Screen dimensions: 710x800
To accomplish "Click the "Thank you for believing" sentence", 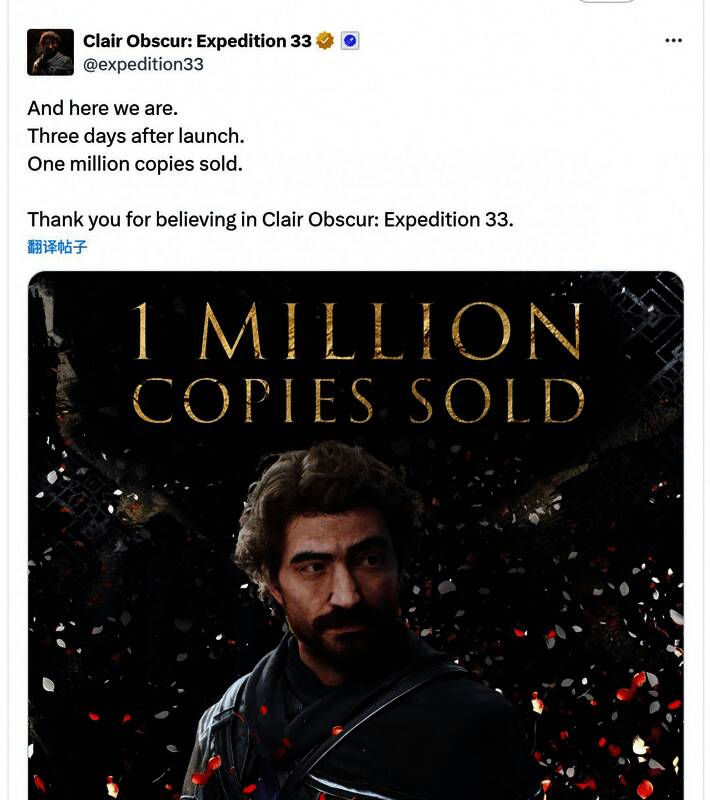I will click(270, 219).
